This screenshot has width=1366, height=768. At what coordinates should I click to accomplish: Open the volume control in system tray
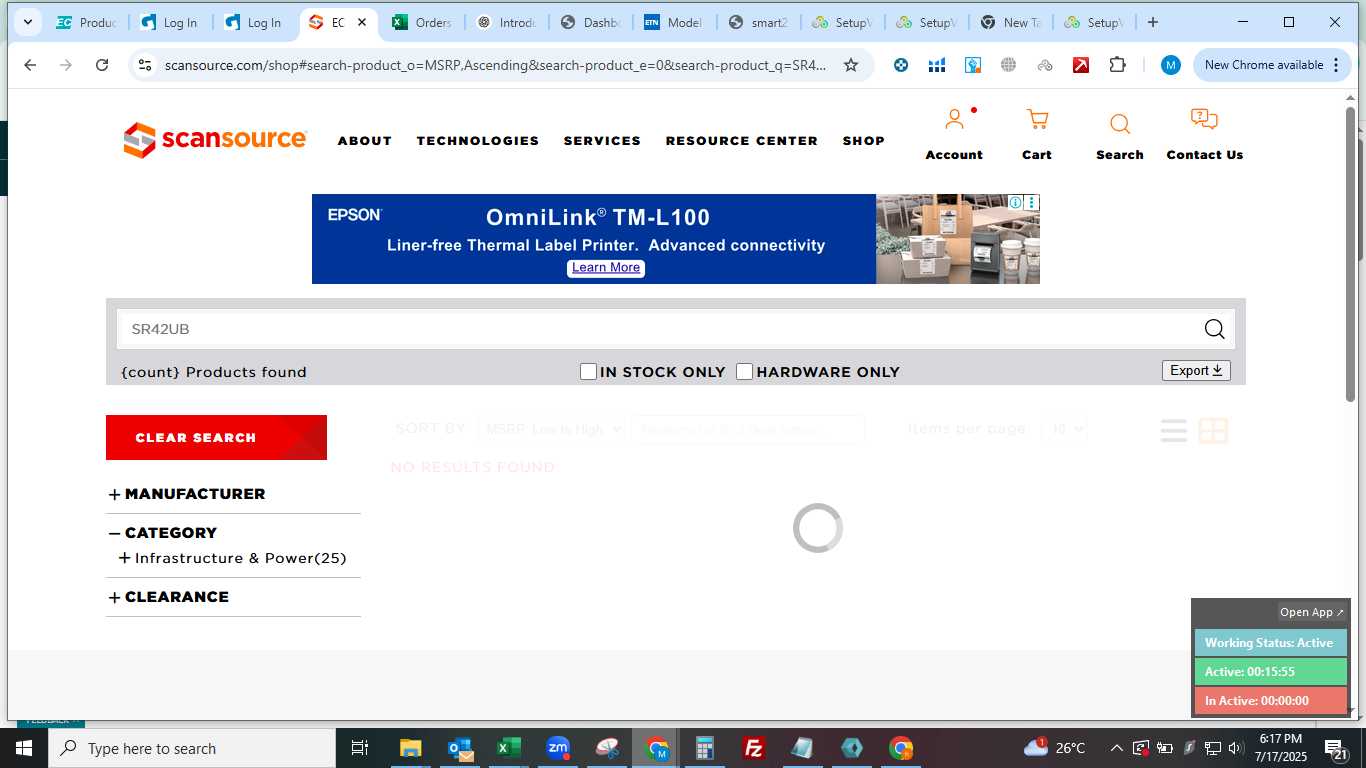tap(1235, 748)
